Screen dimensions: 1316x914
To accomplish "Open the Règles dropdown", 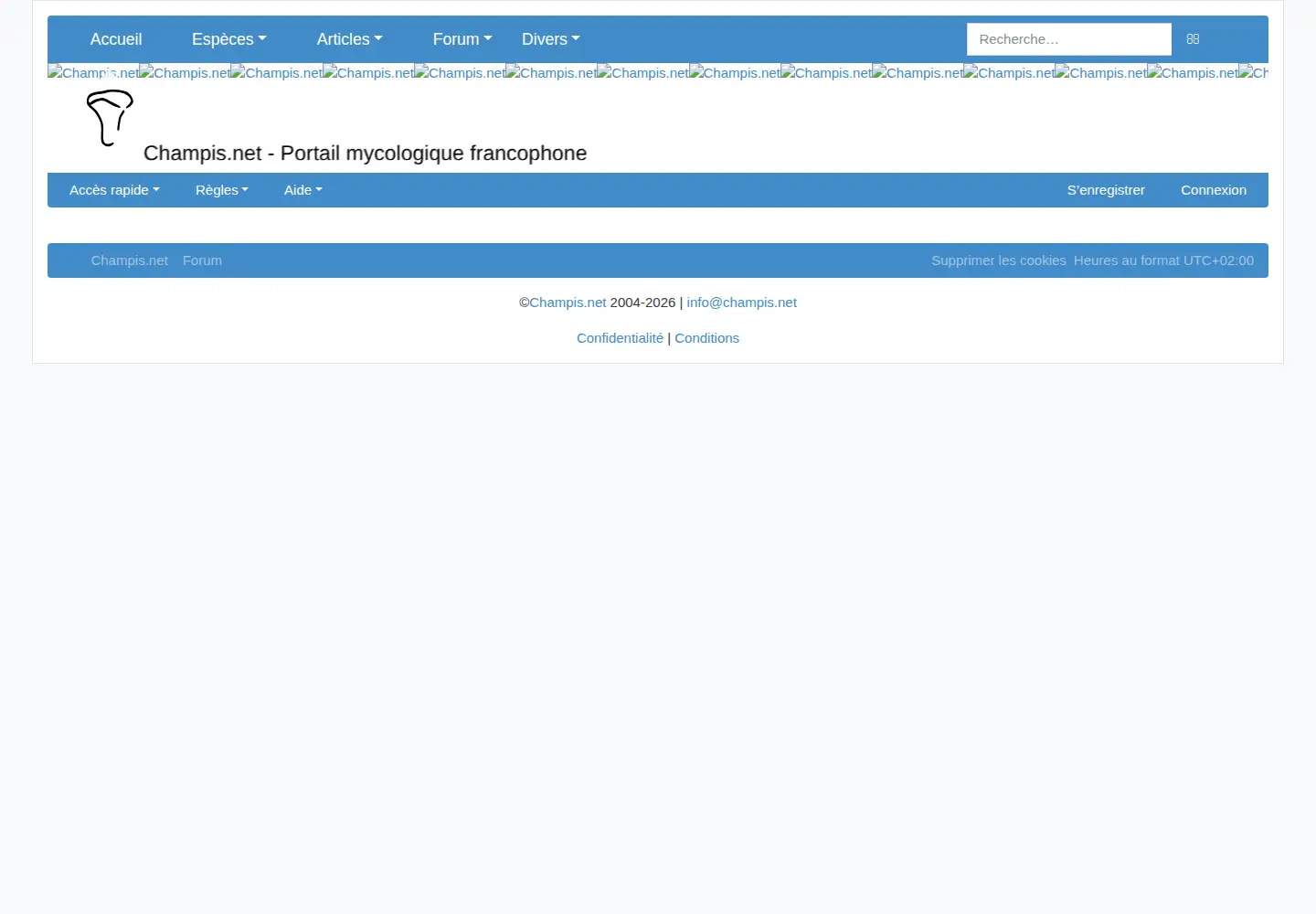I will click(x=221, y=190).
